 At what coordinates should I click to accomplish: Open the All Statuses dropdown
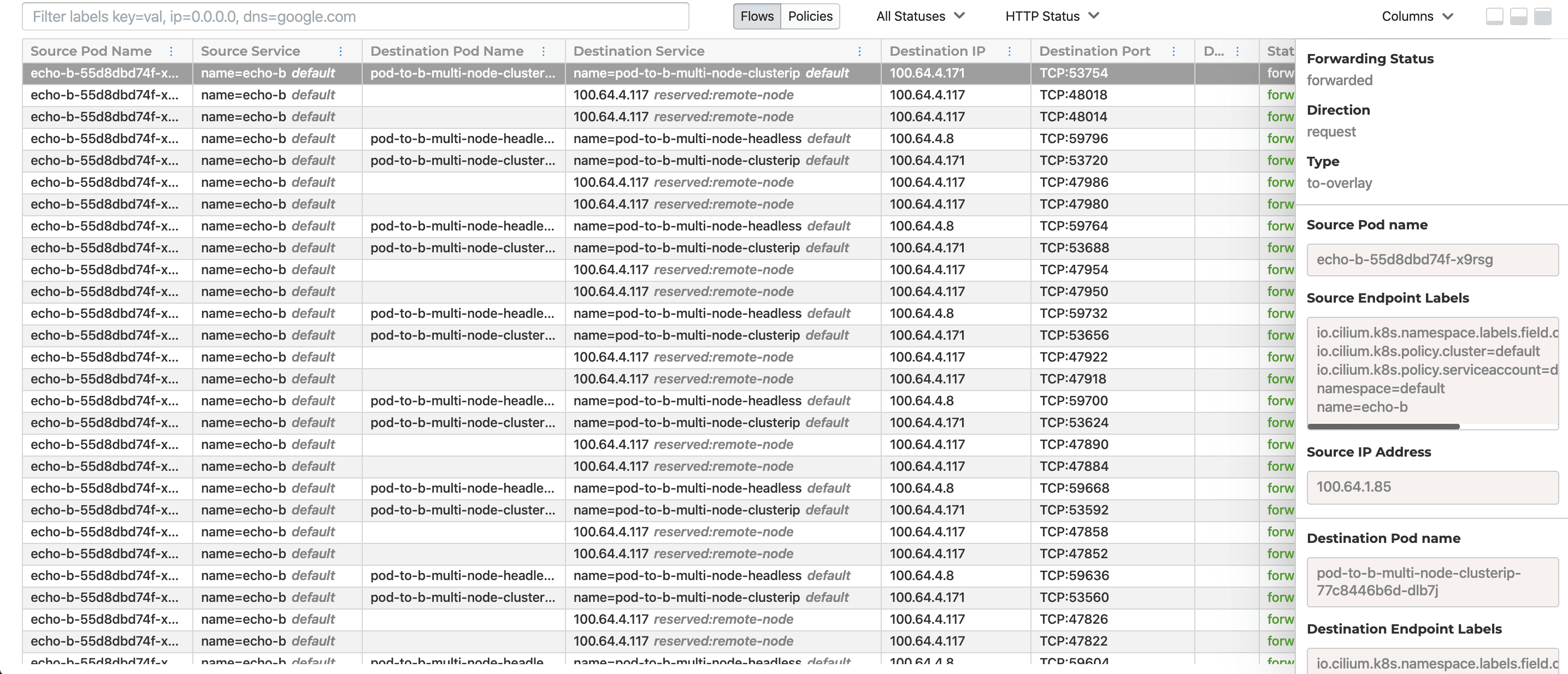pos(919,16)
